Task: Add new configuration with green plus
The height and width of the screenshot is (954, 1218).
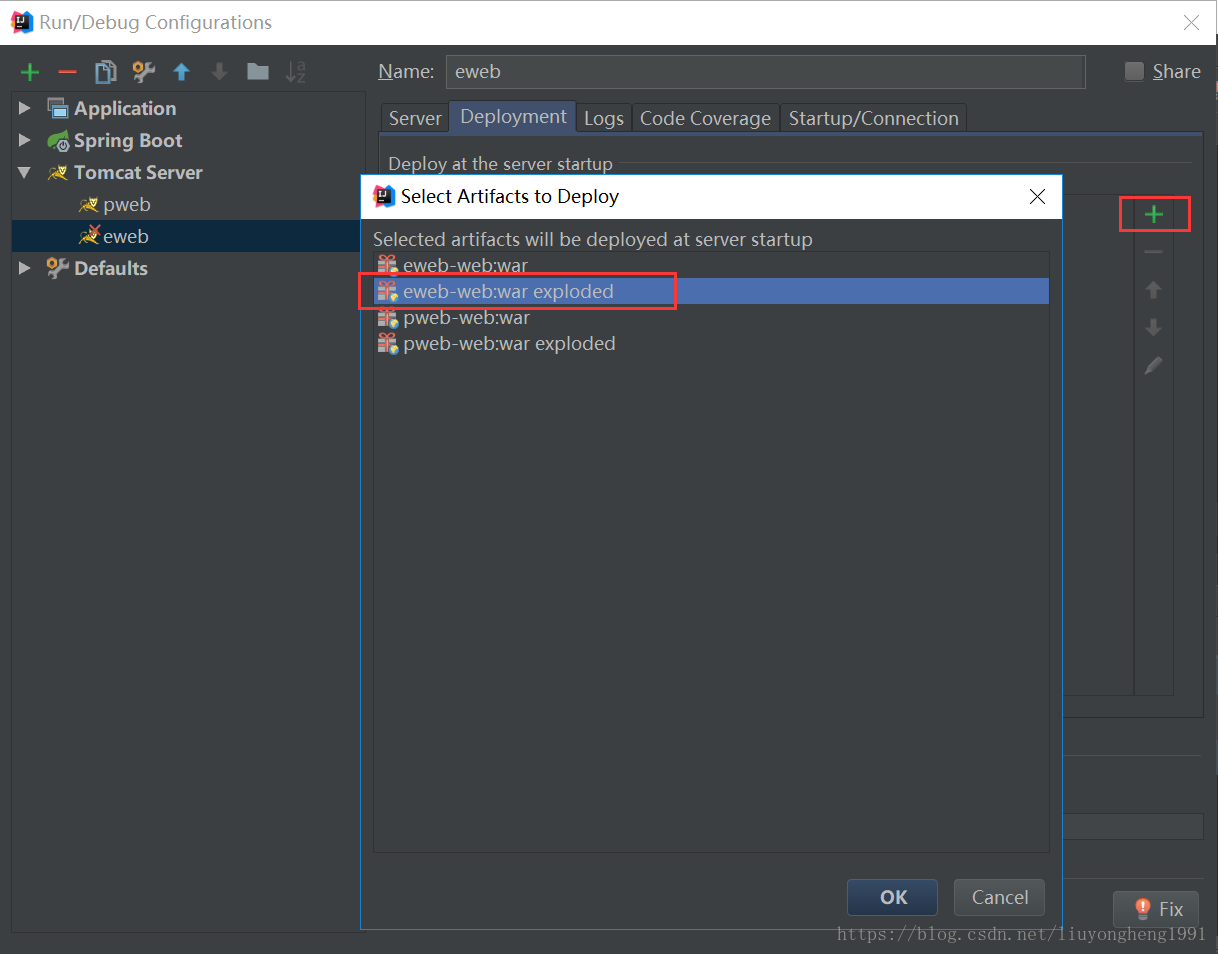Action: pyautogui.click(x=30, y=72)
